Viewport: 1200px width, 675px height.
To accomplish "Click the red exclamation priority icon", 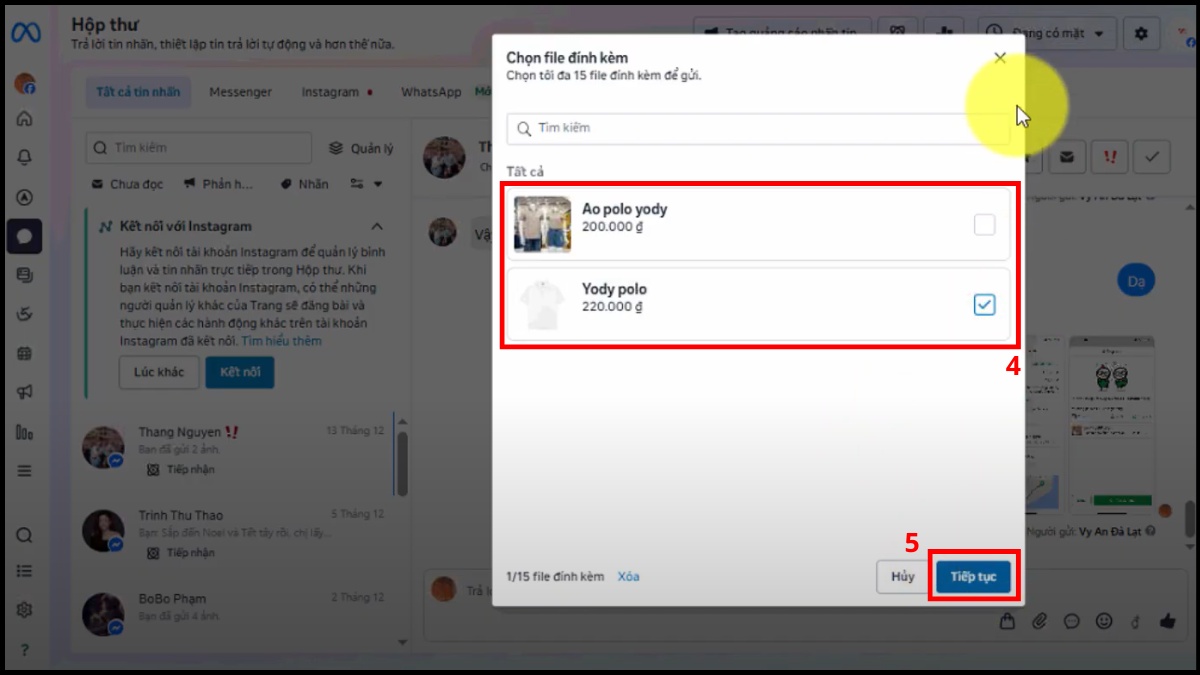I will [x=1110, y=157].
